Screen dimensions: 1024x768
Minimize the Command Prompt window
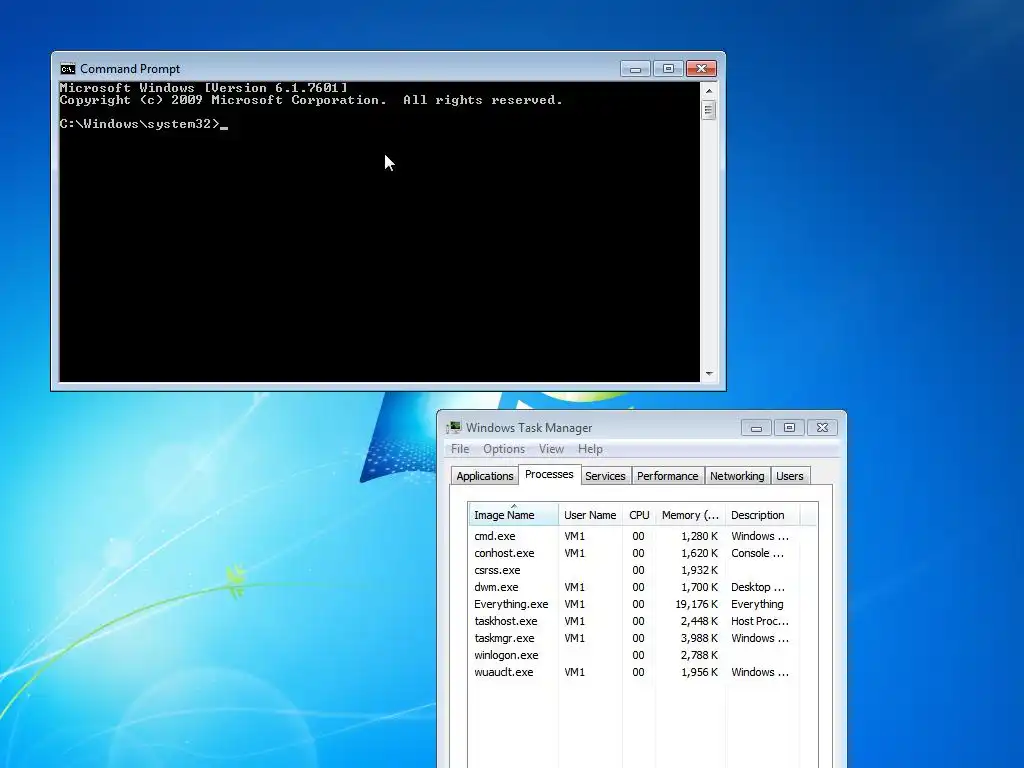[x=635, y=69]
